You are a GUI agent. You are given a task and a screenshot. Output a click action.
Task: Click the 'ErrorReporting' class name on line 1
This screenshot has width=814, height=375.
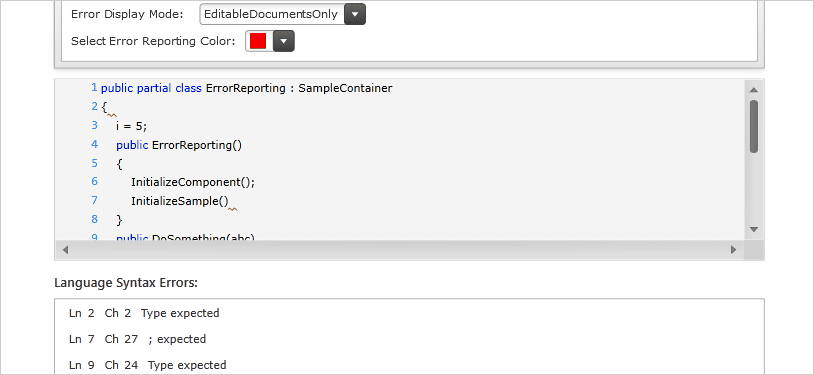[246, 88]
